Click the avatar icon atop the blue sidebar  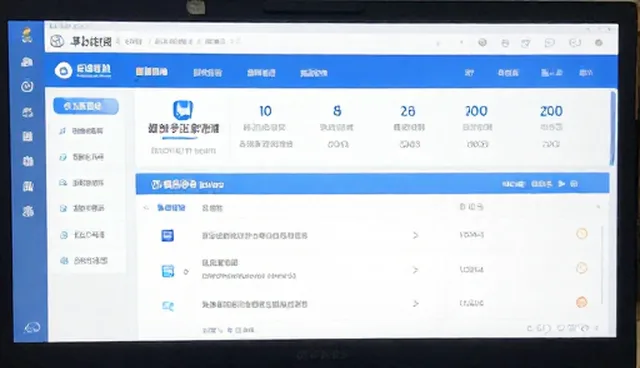click(x=27, y=35)
